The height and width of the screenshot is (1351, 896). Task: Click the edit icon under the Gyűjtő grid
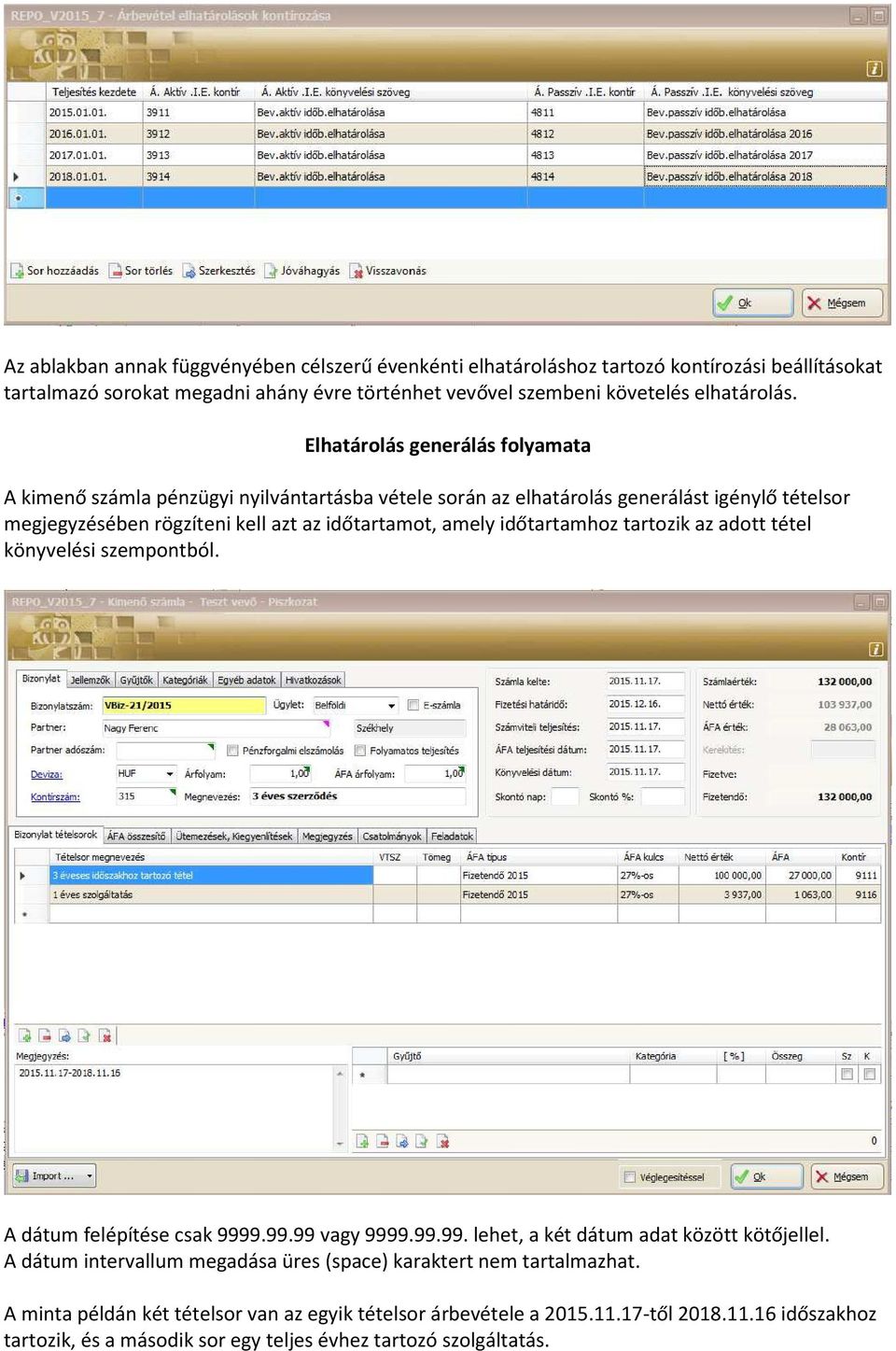point(402,1141)
